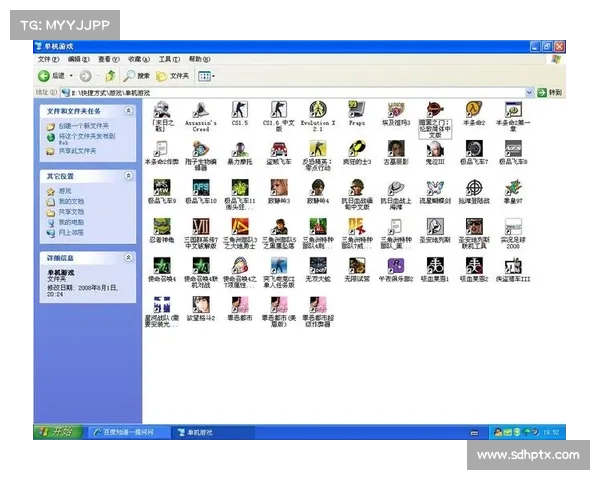600x480 pixels.
Task: Go up one folder level
Action: pos(110,76)
